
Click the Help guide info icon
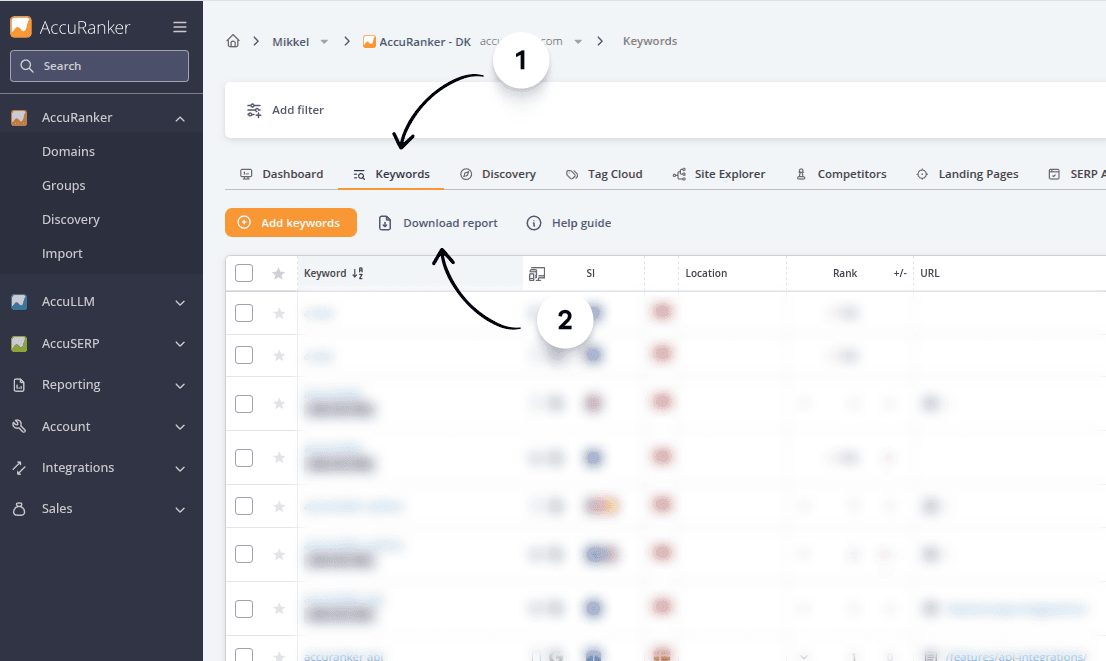point(534,223)
